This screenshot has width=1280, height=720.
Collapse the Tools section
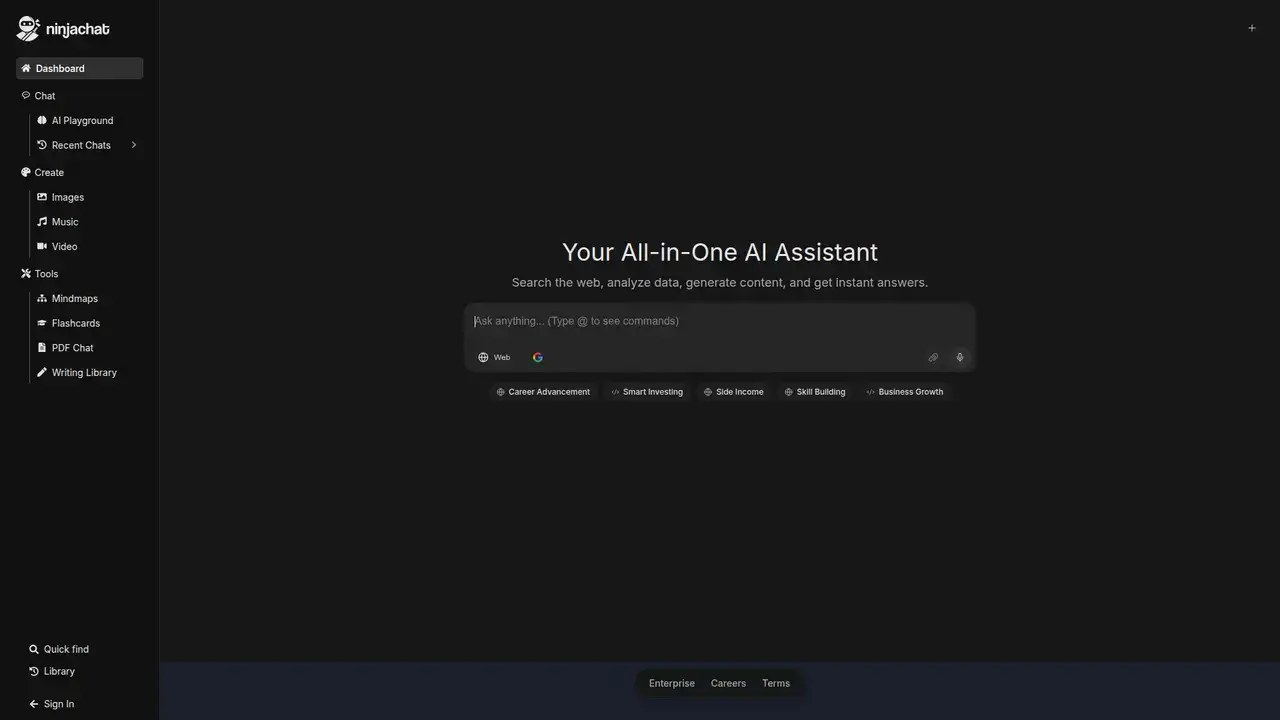tap(46, 274)
